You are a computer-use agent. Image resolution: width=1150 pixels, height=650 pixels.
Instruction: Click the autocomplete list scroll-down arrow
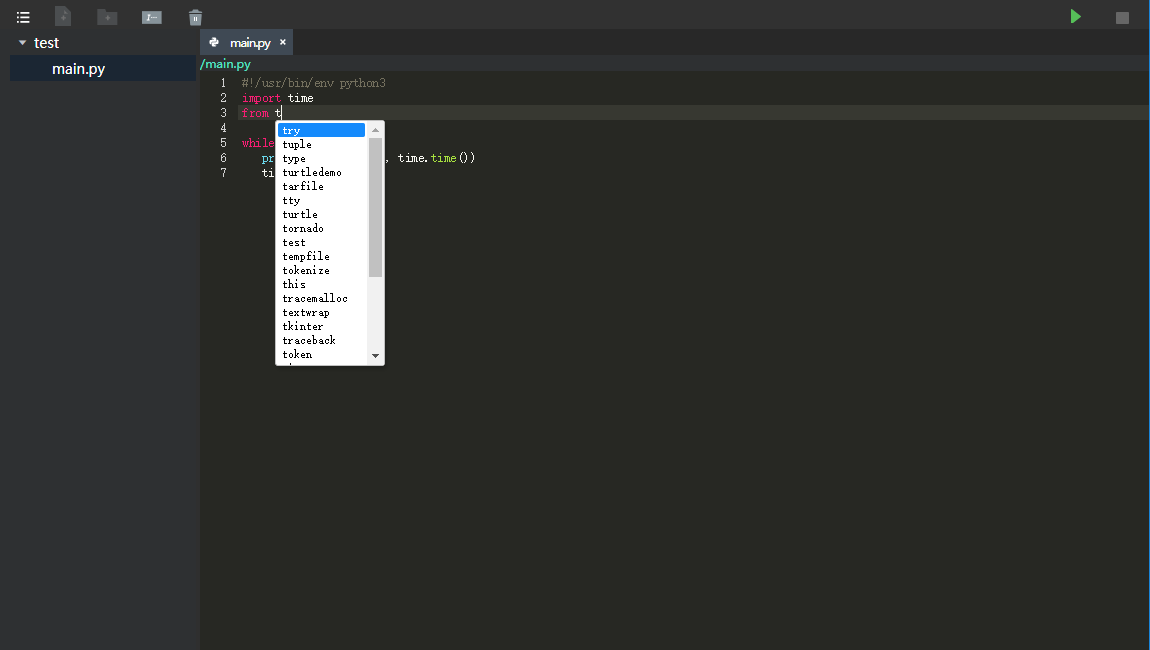pos(376,356)
